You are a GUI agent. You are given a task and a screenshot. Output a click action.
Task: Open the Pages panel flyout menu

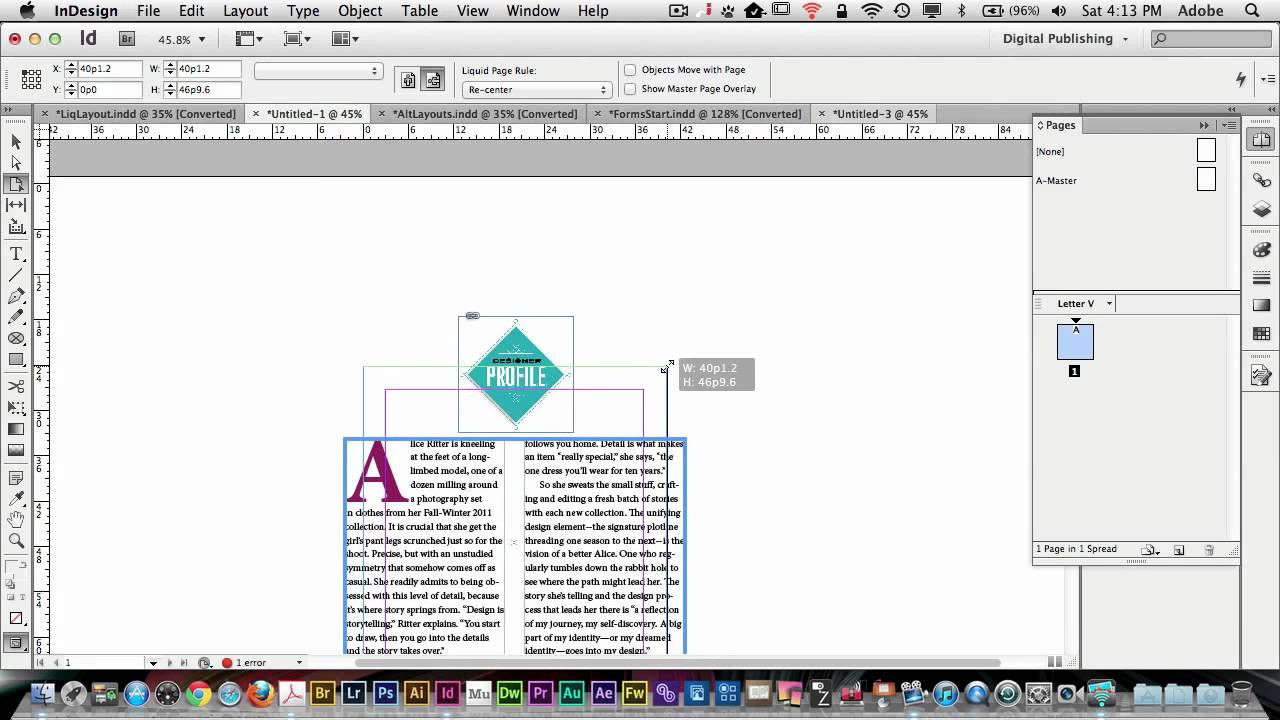[x=1230, y=125]
